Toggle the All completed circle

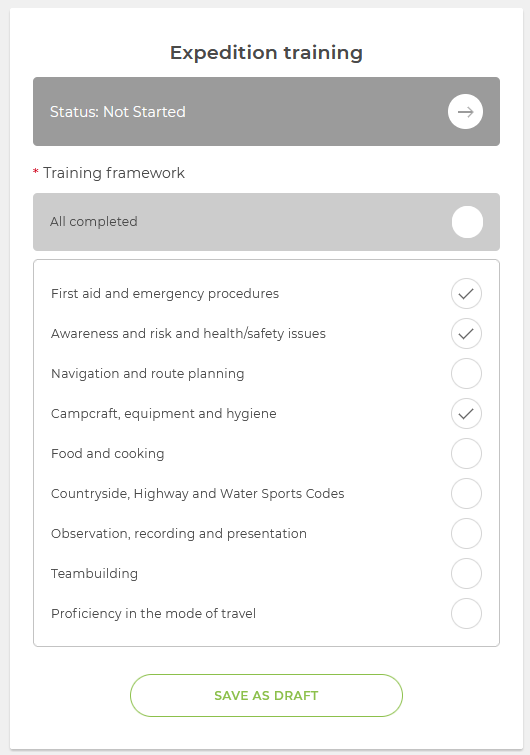(x=467, y=222)
